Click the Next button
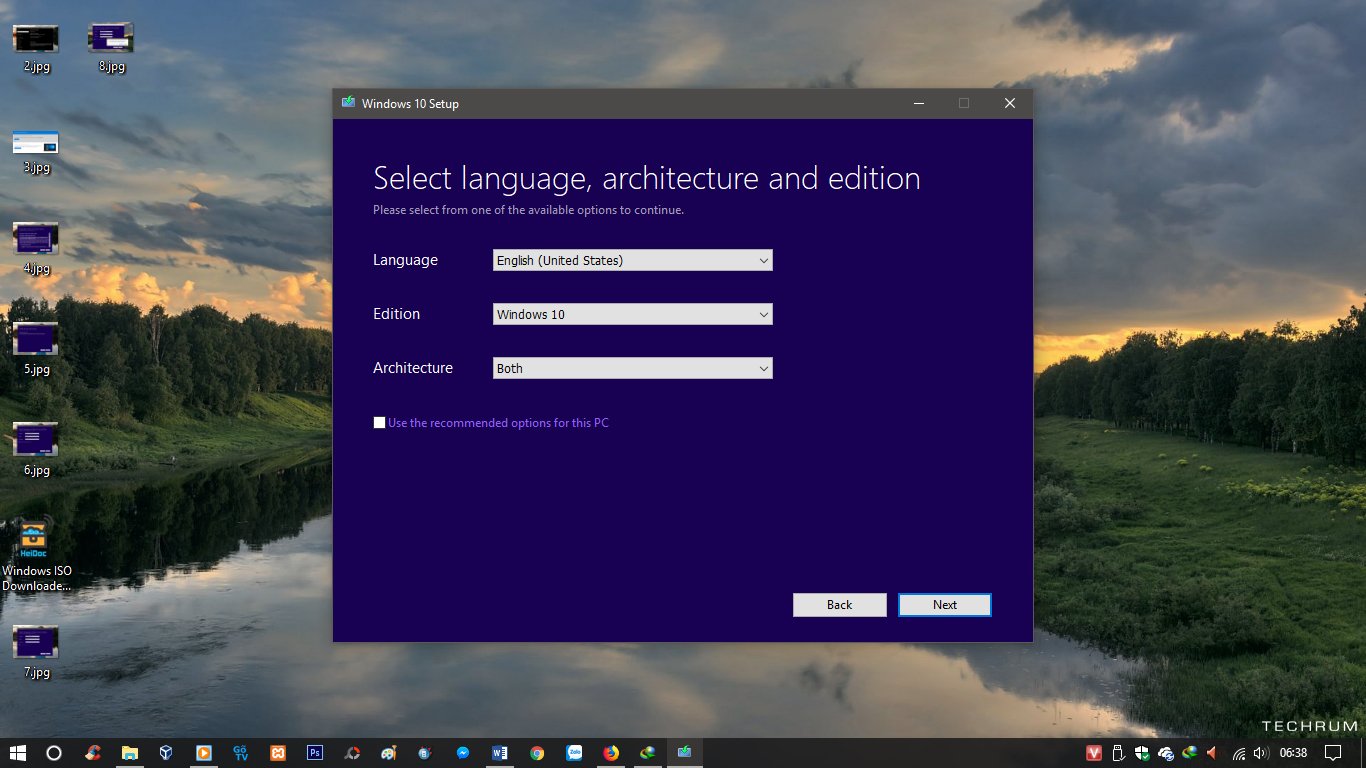Screen dimensions: 1366x768 click(x=945, y=605)
